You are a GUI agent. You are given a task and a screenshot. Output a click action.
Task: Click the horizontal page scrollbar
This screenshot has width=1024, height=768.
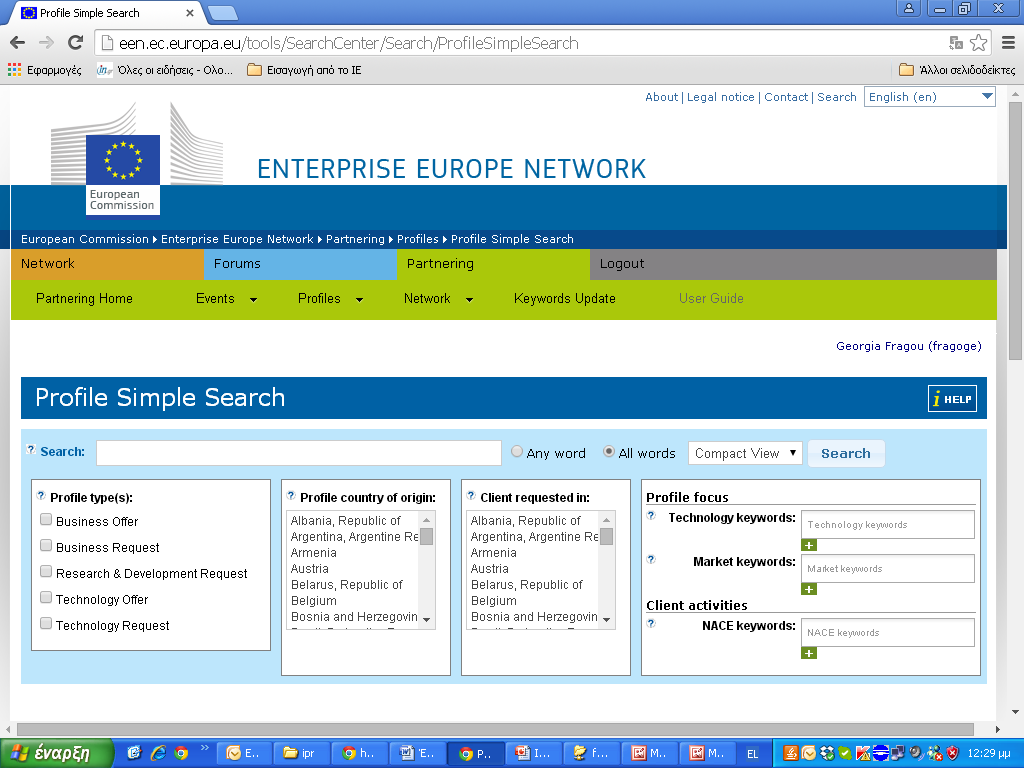coord(495,729)
